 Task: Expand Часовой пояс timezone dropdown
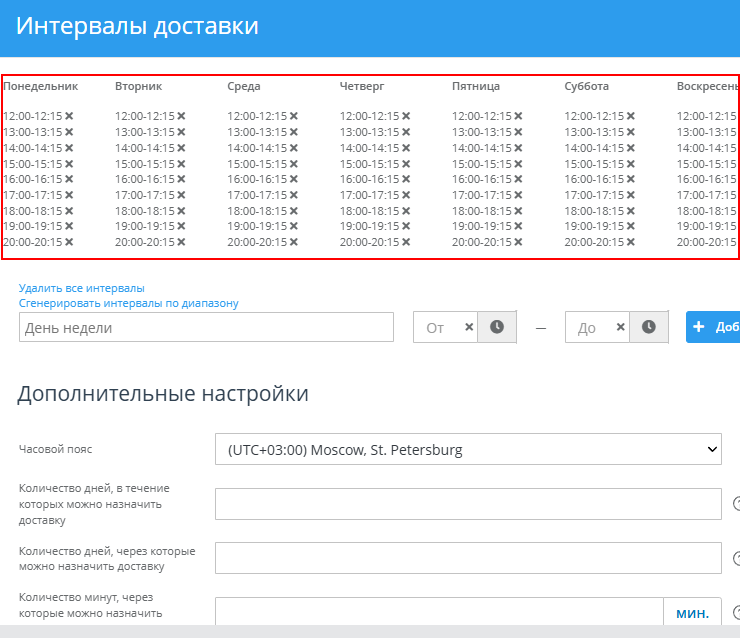[468, 449]
